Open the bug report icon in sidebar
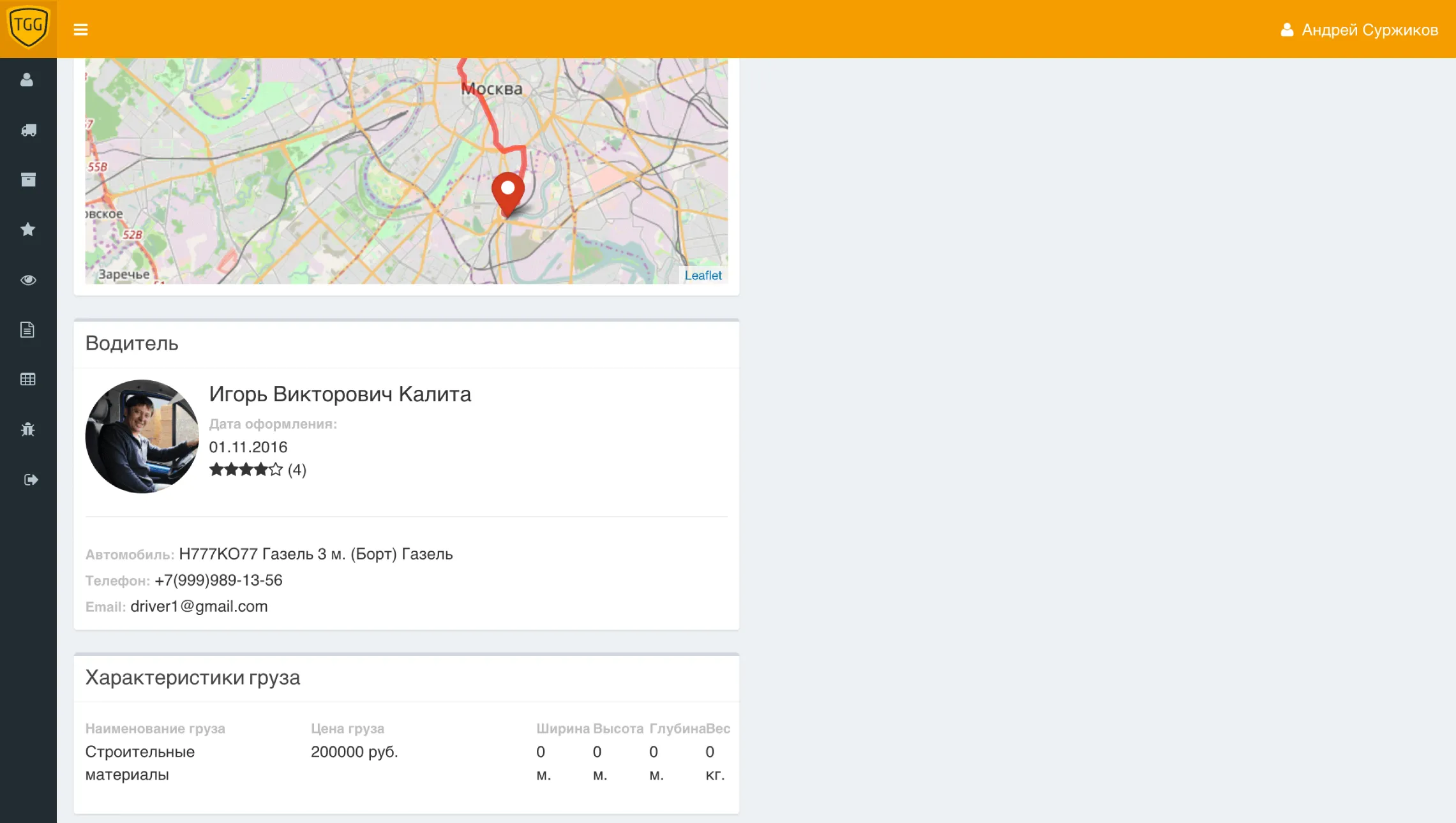This screenshot has height=823, width=1456. (x=28, y=429)
